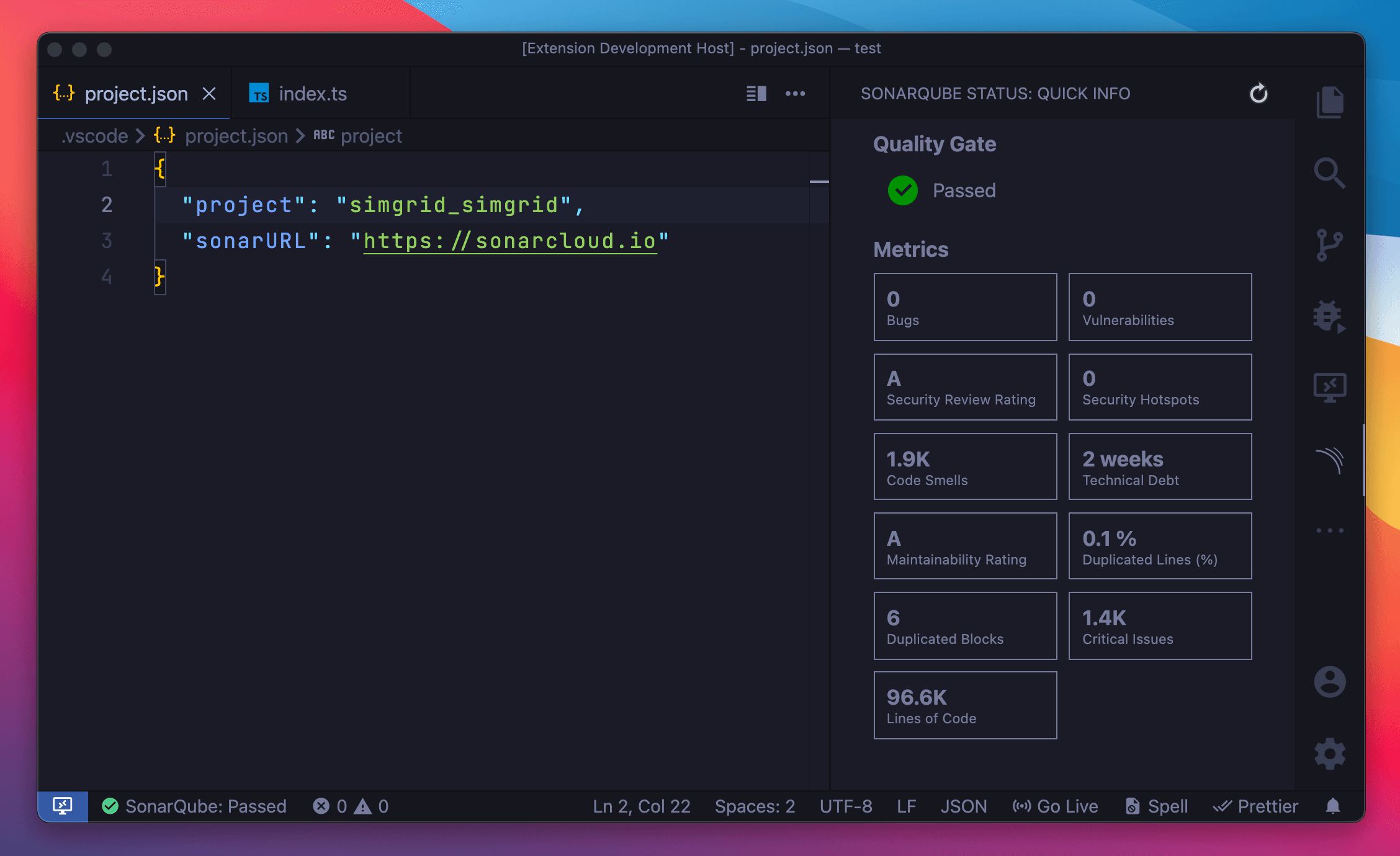Click the Code Smells 1.9K metric tile
Viewport: 1400px width, 856px height.
pos(965,466)
